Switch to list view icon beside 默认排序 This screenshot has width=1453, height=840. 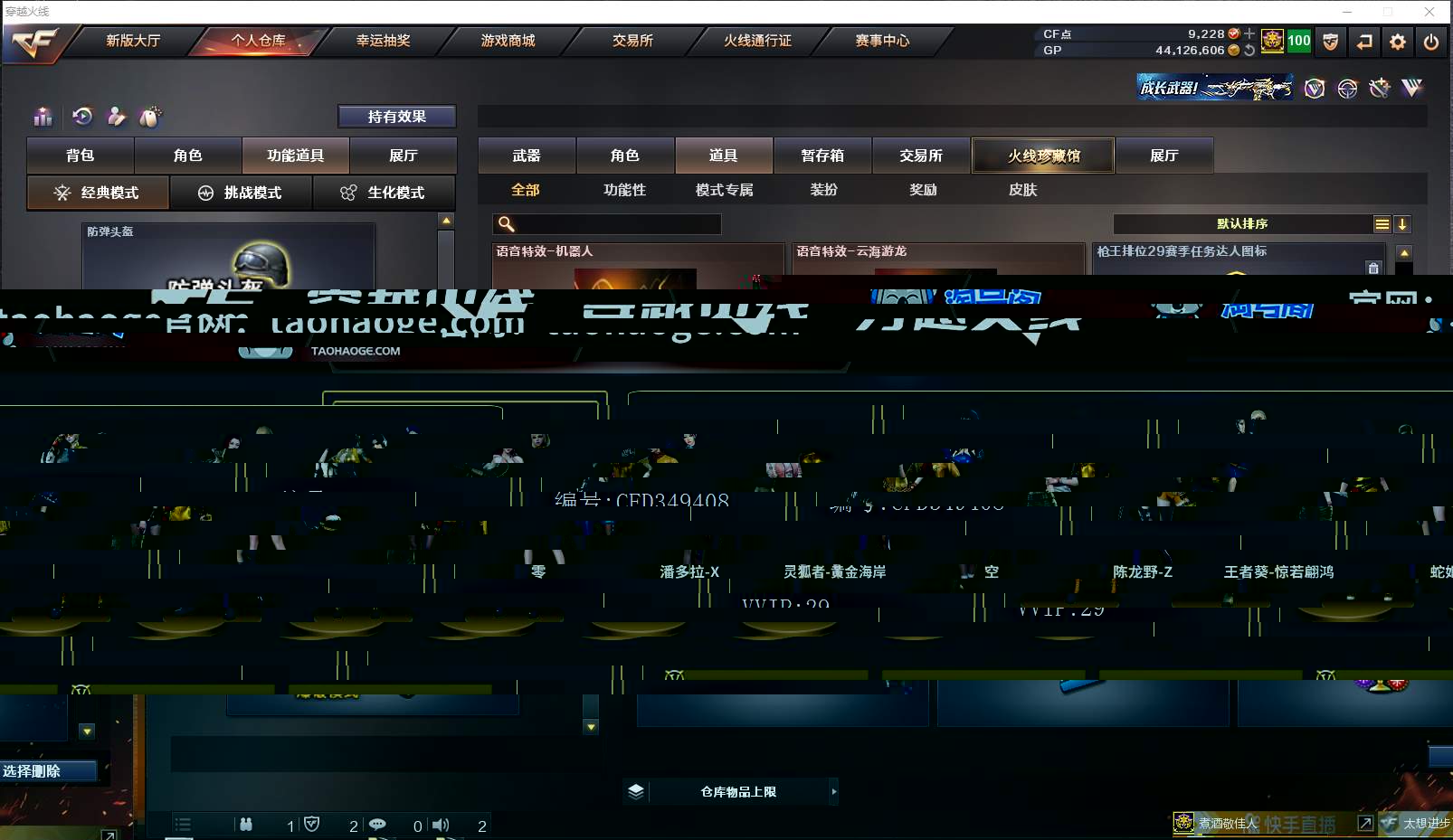[1382, 224]
